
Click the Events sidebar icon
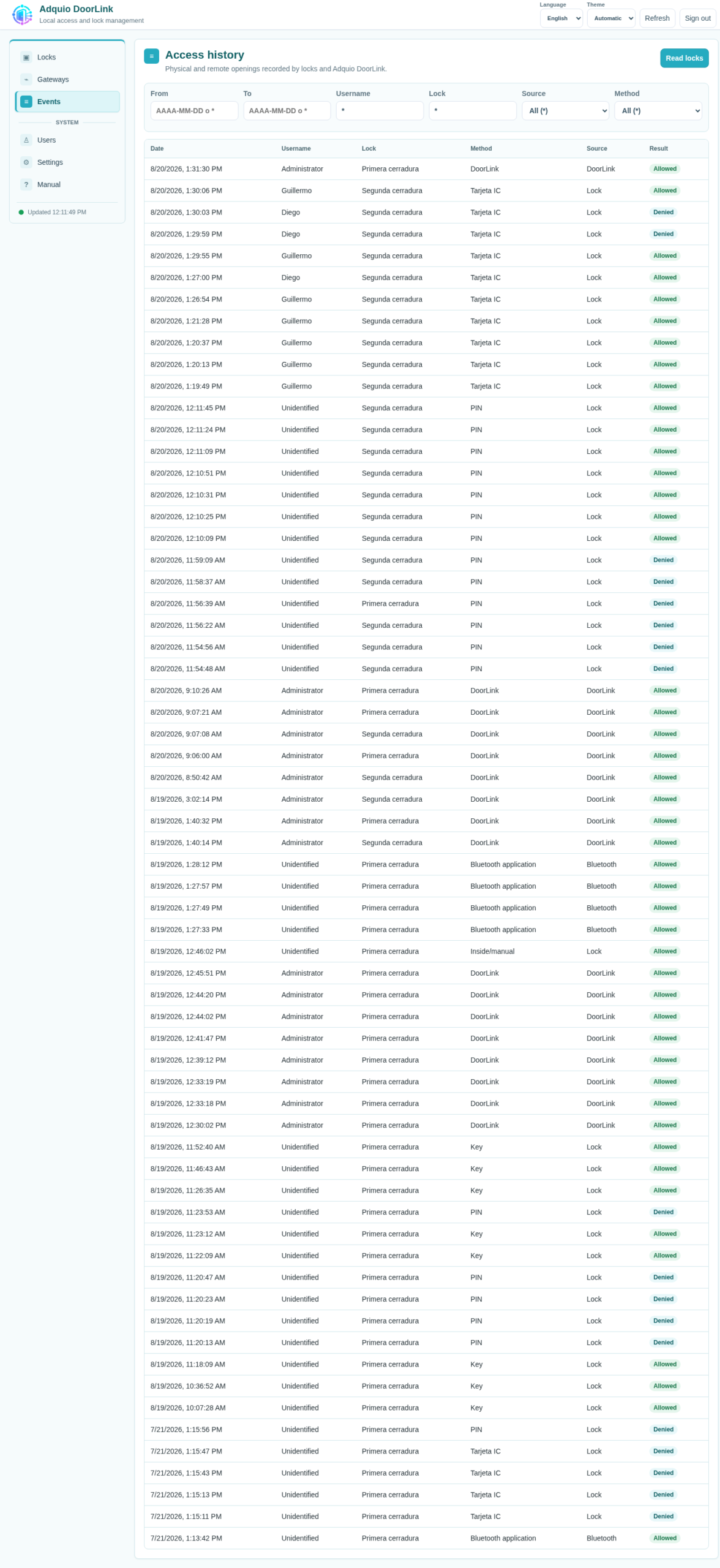pos(26,102)
